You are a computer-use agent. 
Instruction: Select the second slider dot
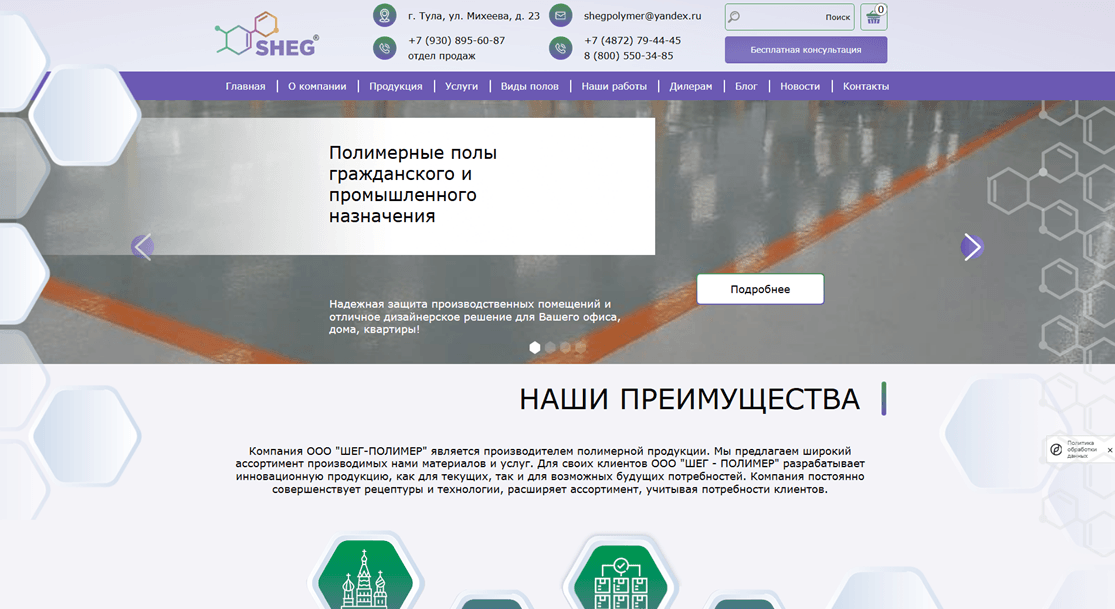pos(550,347)
